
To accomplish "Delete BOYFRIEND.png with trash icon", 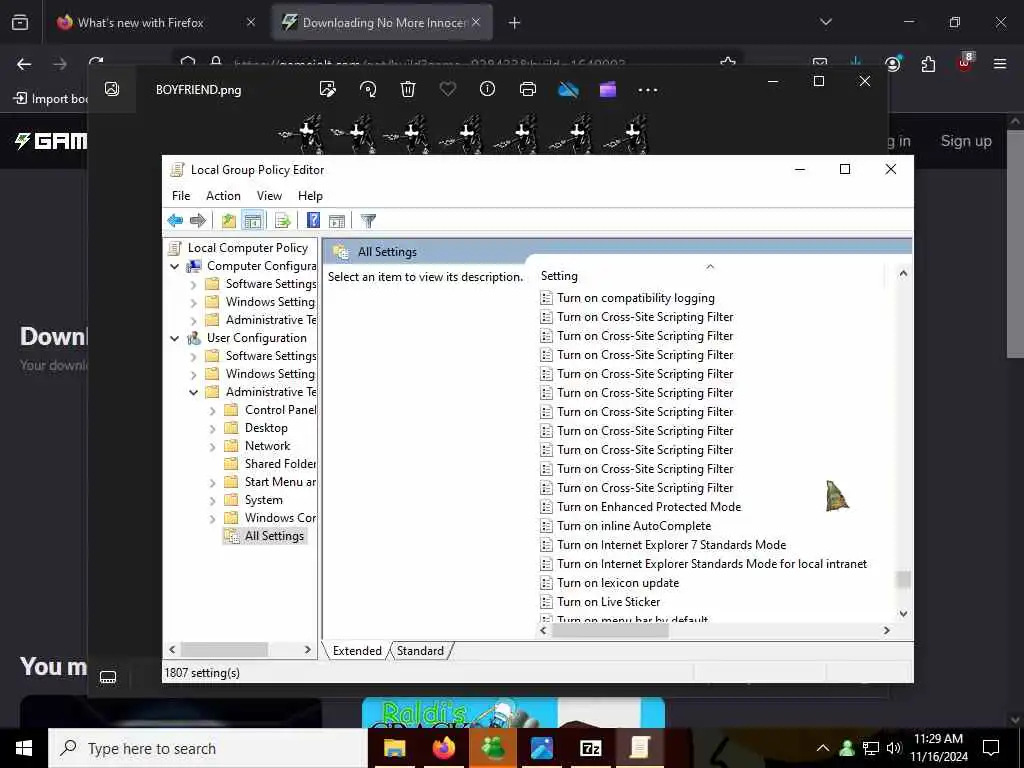I will pos(408,89).
